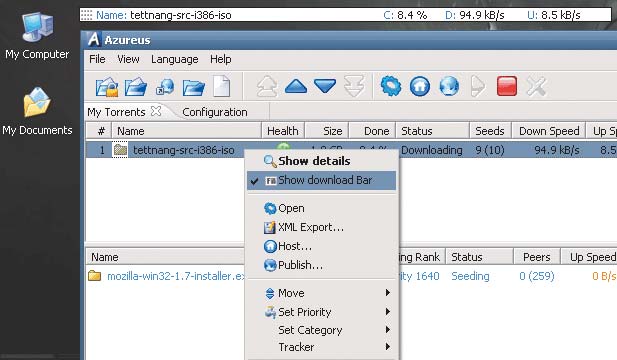This screenshot has height=360, width=617.
Task: Switch to Configuration tab
Action: tap(215, 112)
